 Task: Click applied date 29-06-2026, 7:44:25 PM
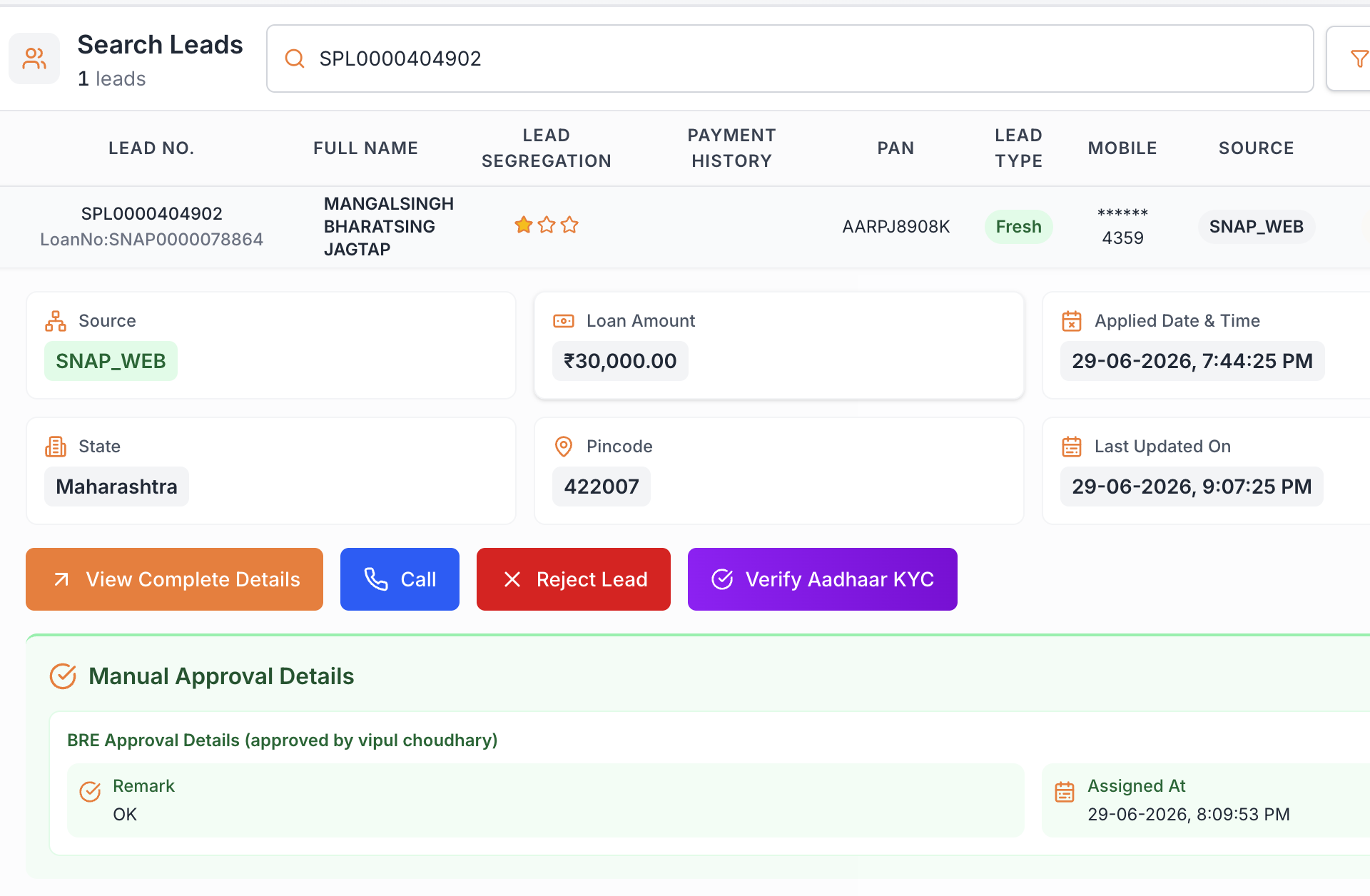pos(1192,361)
